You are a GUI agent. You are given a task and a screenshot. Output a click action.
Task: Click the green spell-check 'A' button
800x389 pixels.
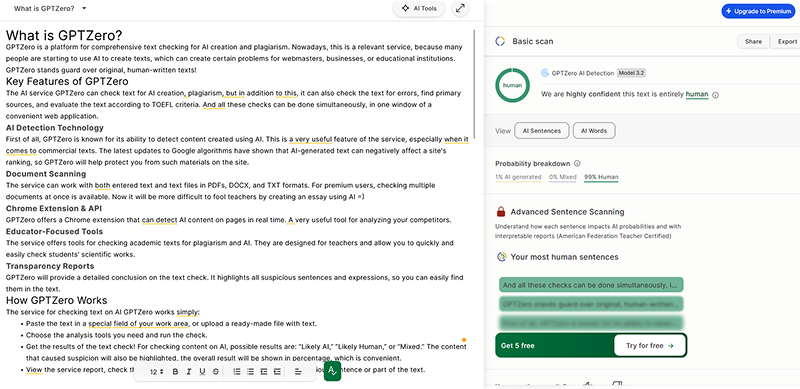tap(332, 371)
